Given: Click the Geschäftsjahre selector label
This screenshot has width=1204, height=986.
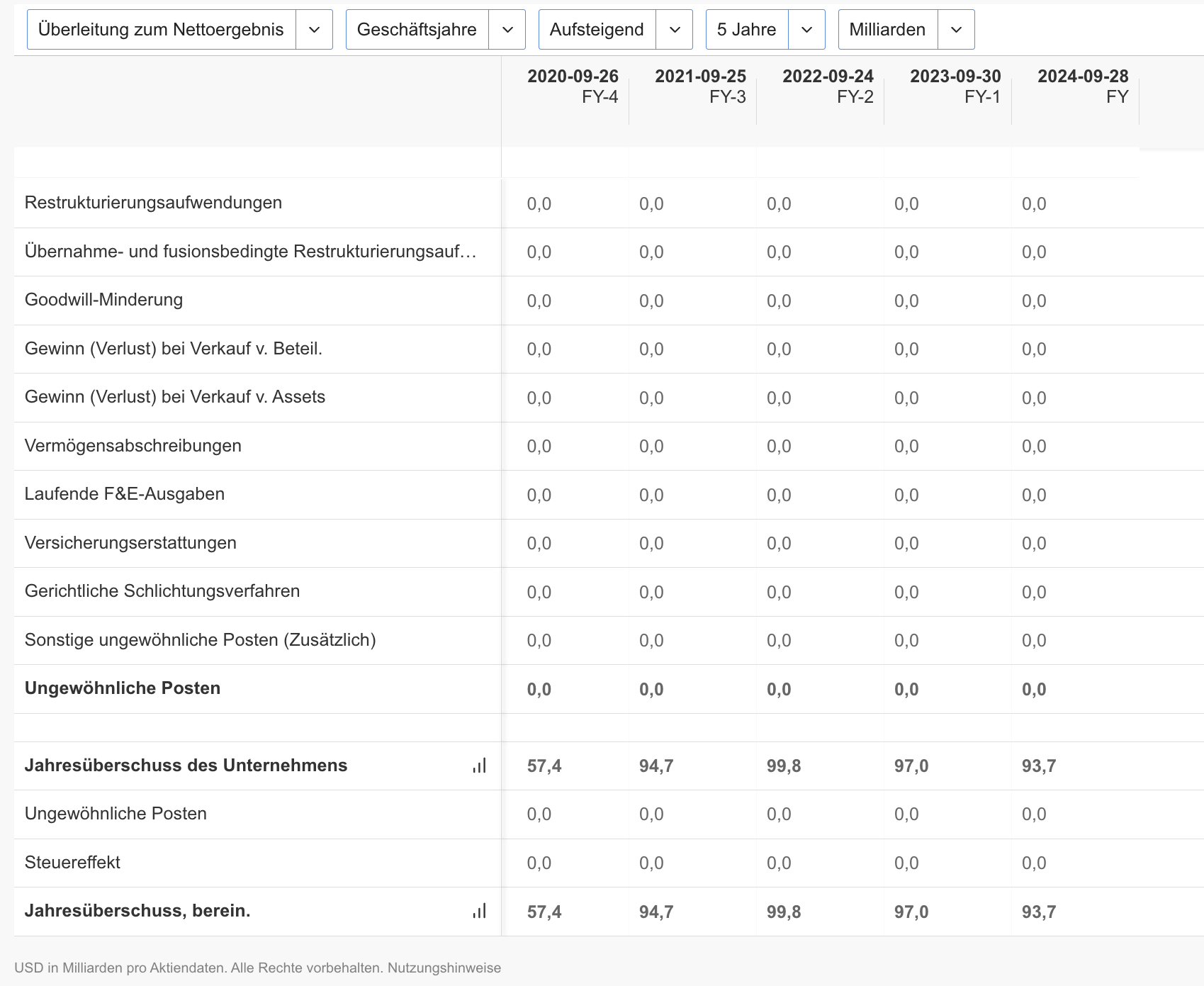Looking at the screenshot, I should (x=417, y=30).
